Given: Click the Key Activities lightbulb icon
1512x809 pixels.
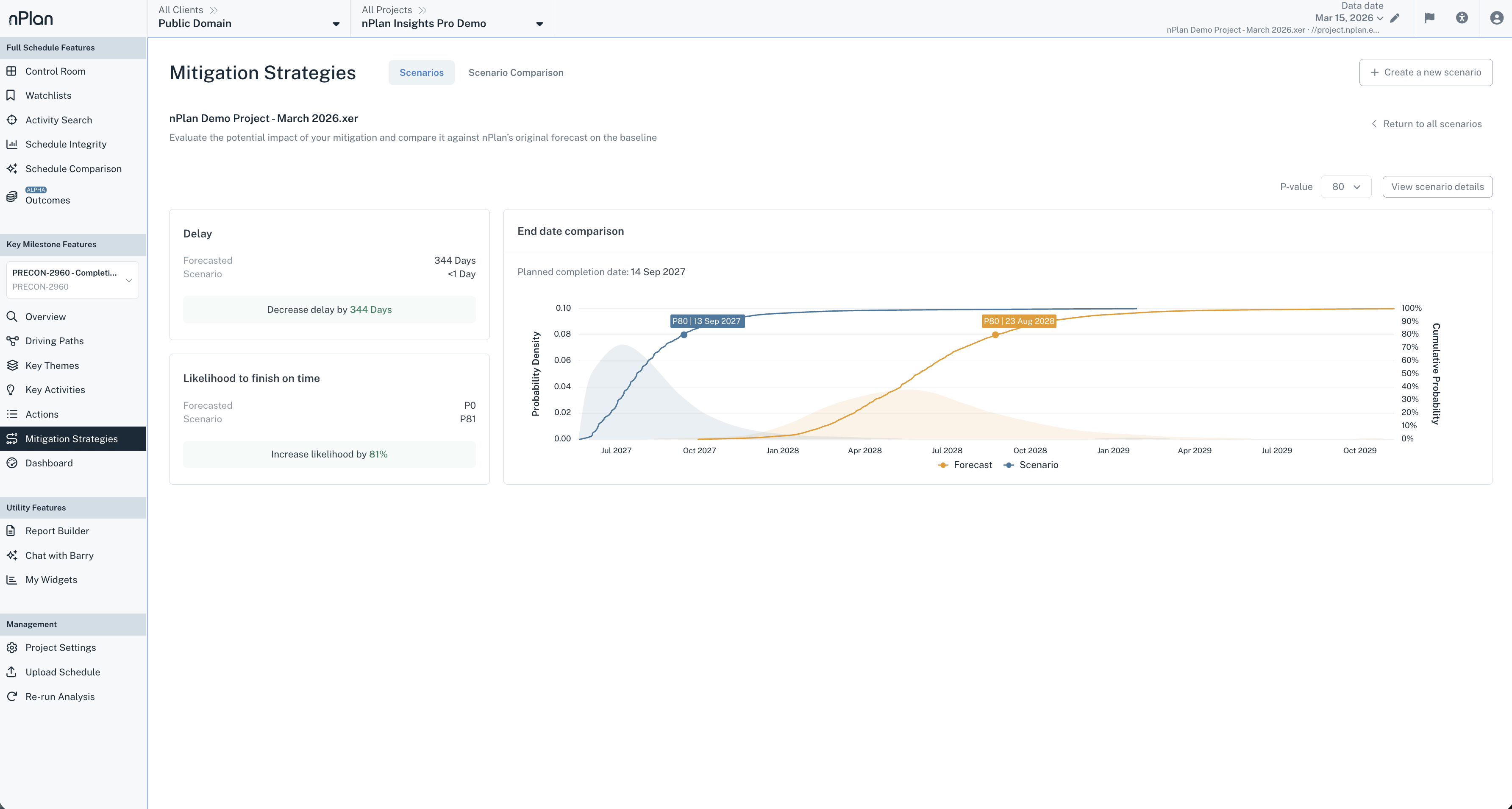Looking at the screenshot, I should (11, 390).
